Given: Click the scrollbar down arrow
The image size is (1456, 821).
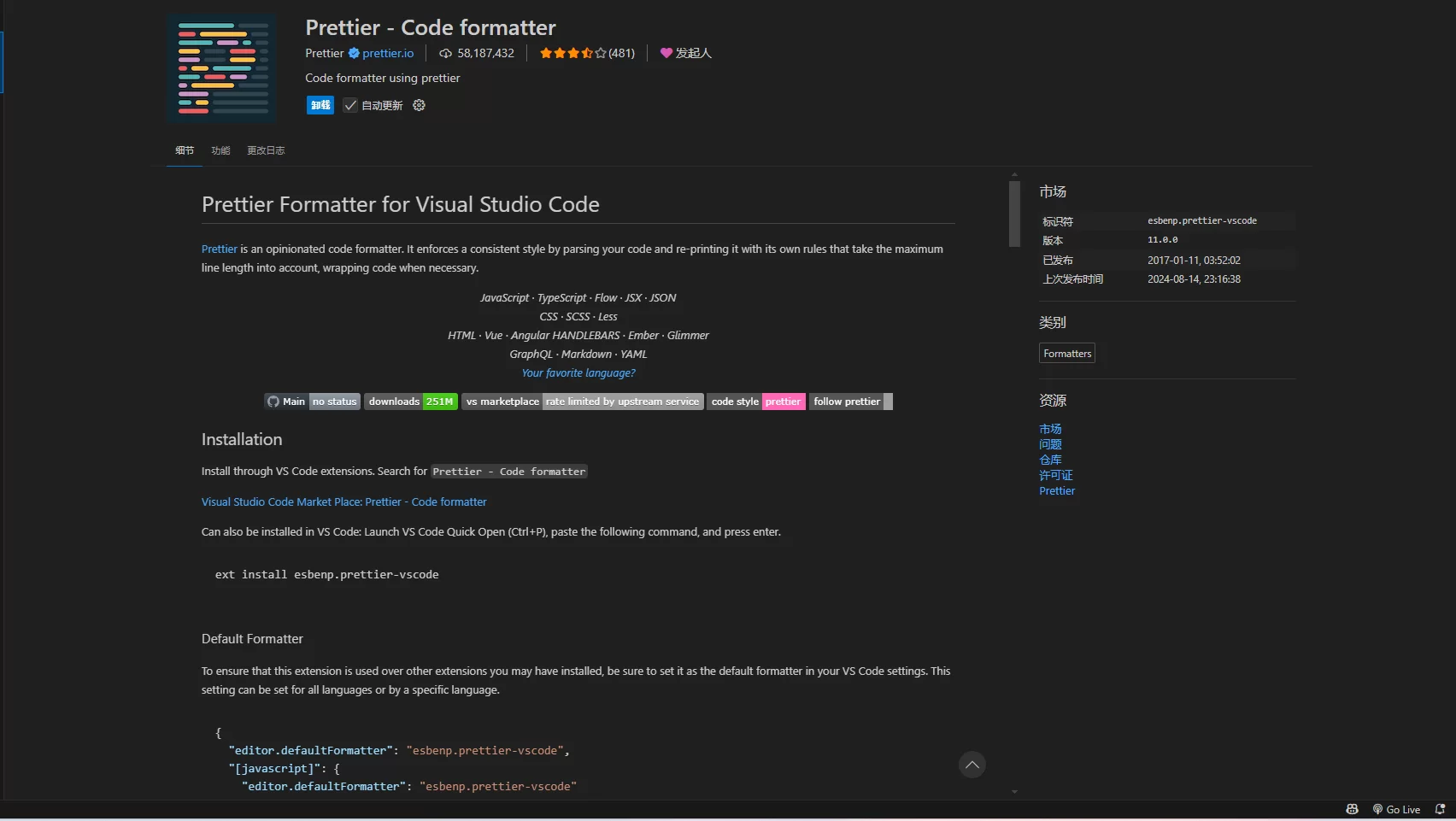Looking at the screenshot, I should click(1014, 792).
